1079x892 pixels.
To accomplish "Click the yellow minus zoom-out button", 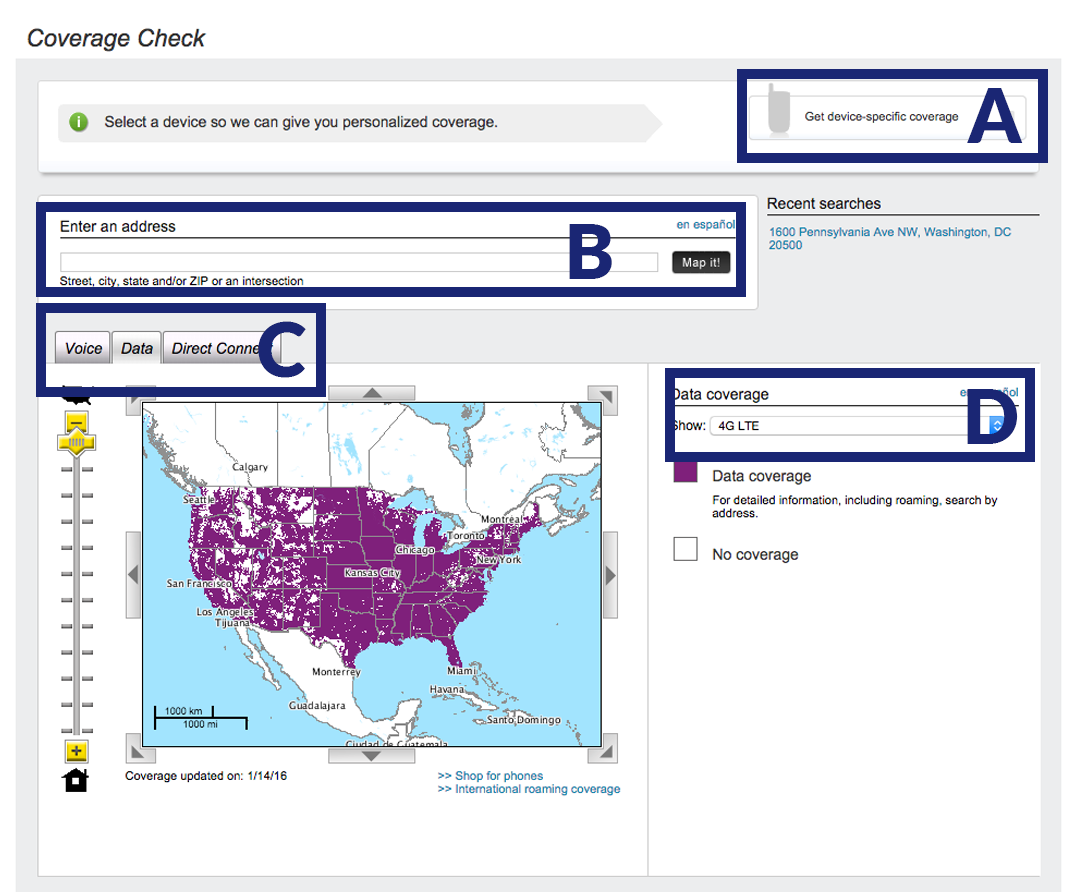I will tap(77, 421).
